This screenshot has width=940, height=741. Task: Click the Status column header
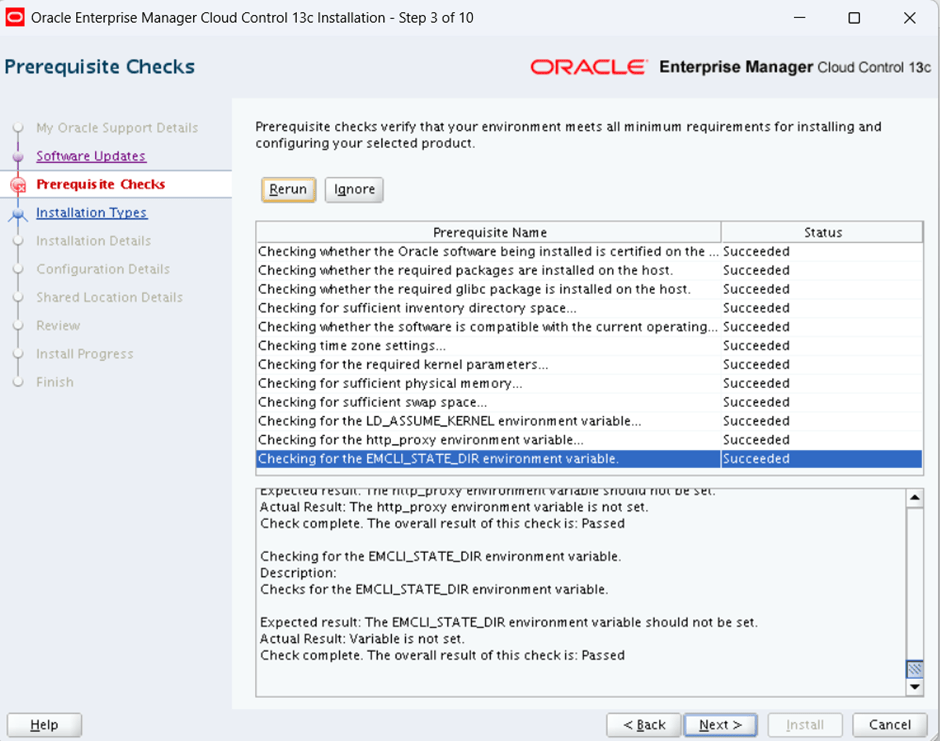pyautogui.click(x=822, y=232)
